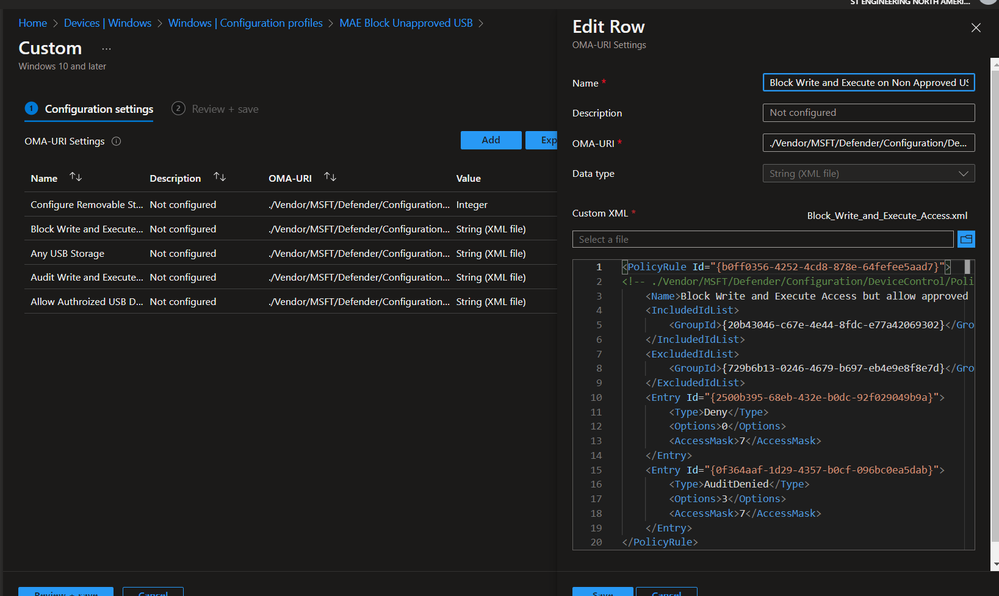This screenshot has height=596, width=999.
Task: Select the Any USB Storage row
Action: 291,253
